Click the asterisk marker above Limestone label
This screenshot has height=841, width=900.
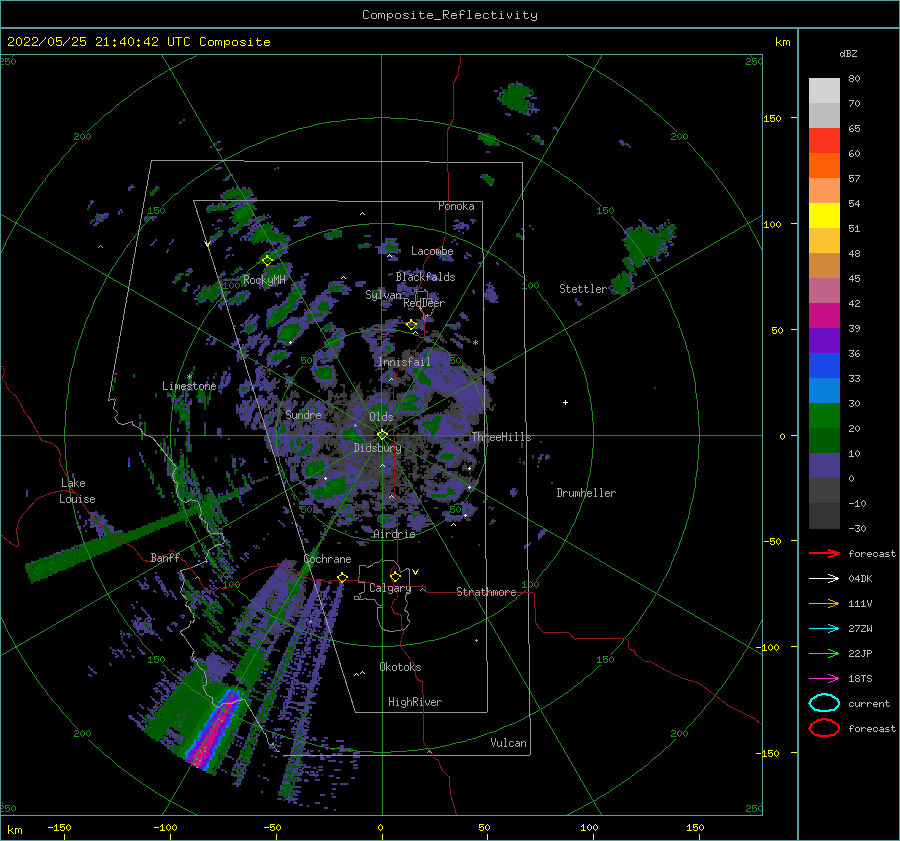pos(189,377)
